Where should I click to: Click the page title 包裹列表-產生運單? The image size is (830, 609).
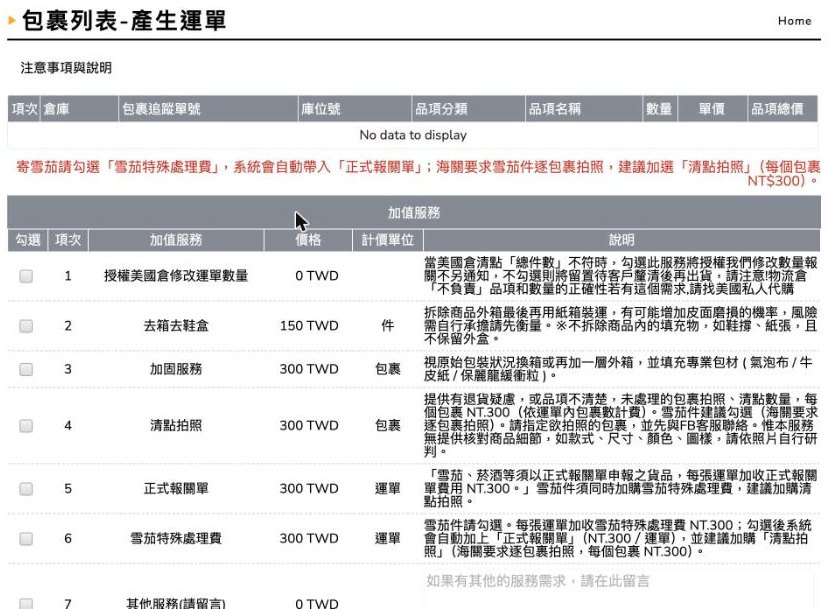click(124, 21)
